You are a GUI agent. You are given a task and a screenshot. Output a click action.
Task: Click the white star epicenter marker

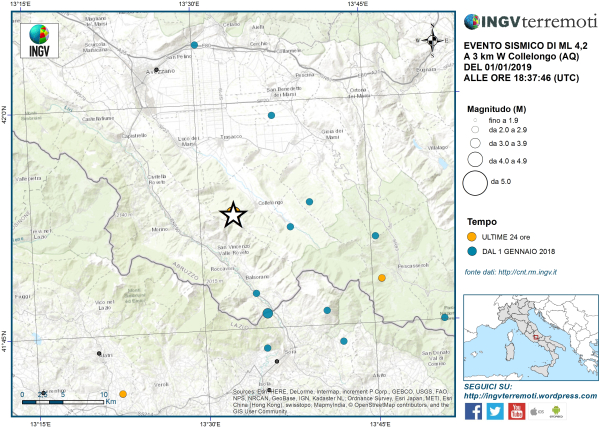pos(233,215)
